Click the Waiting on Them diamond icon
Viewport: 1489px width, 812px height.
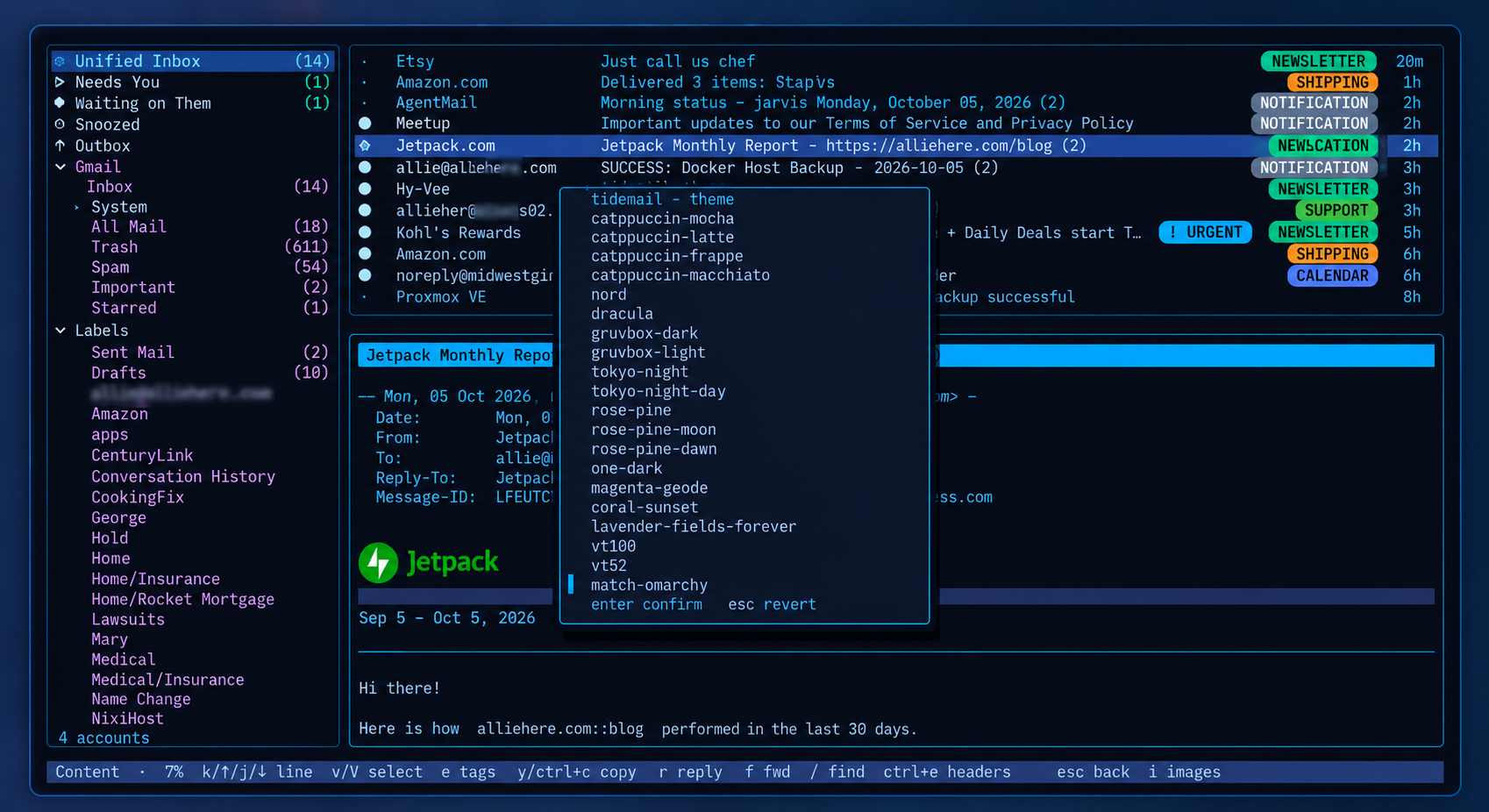pos(60,103)
